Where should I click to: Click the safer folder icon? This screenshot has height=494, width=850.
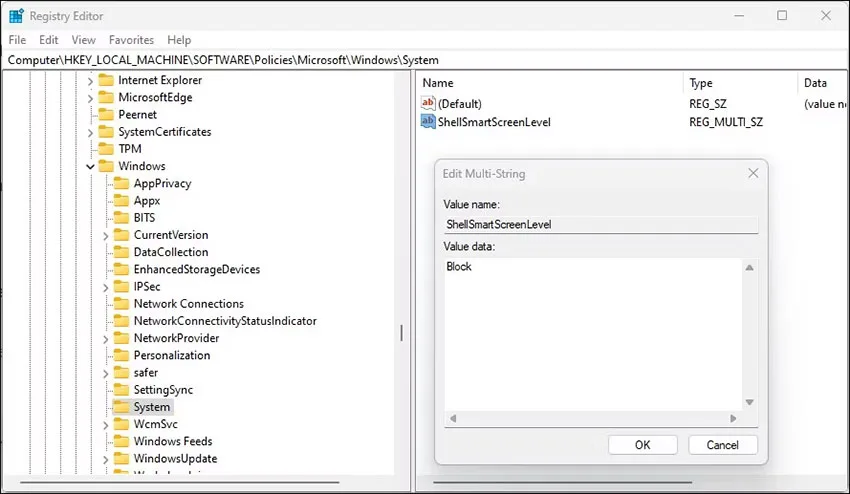[121, 373]
